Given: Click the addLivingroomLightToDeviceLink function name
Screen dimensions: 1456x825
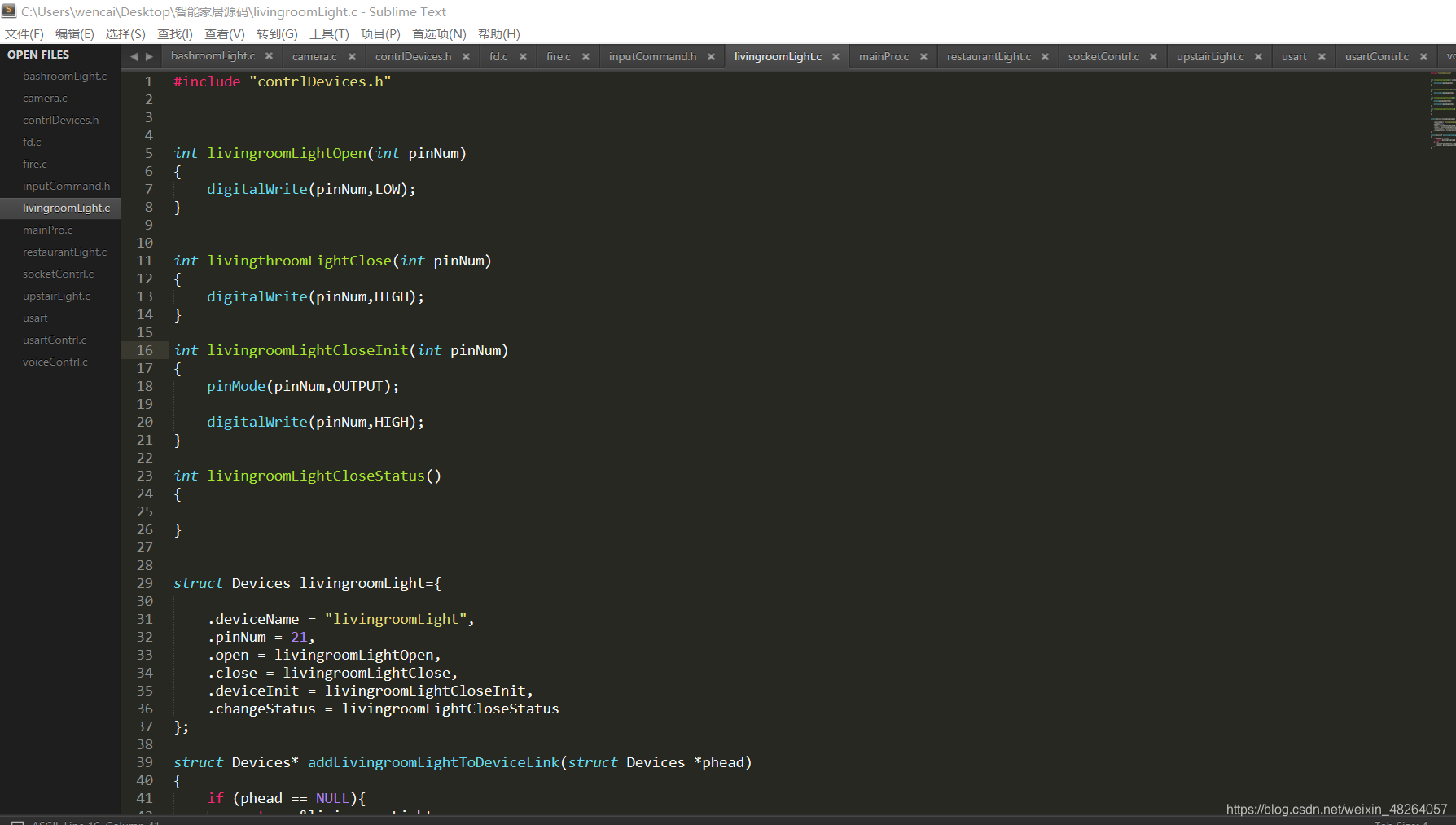Looking at the screenshot, I should point(433,762).
